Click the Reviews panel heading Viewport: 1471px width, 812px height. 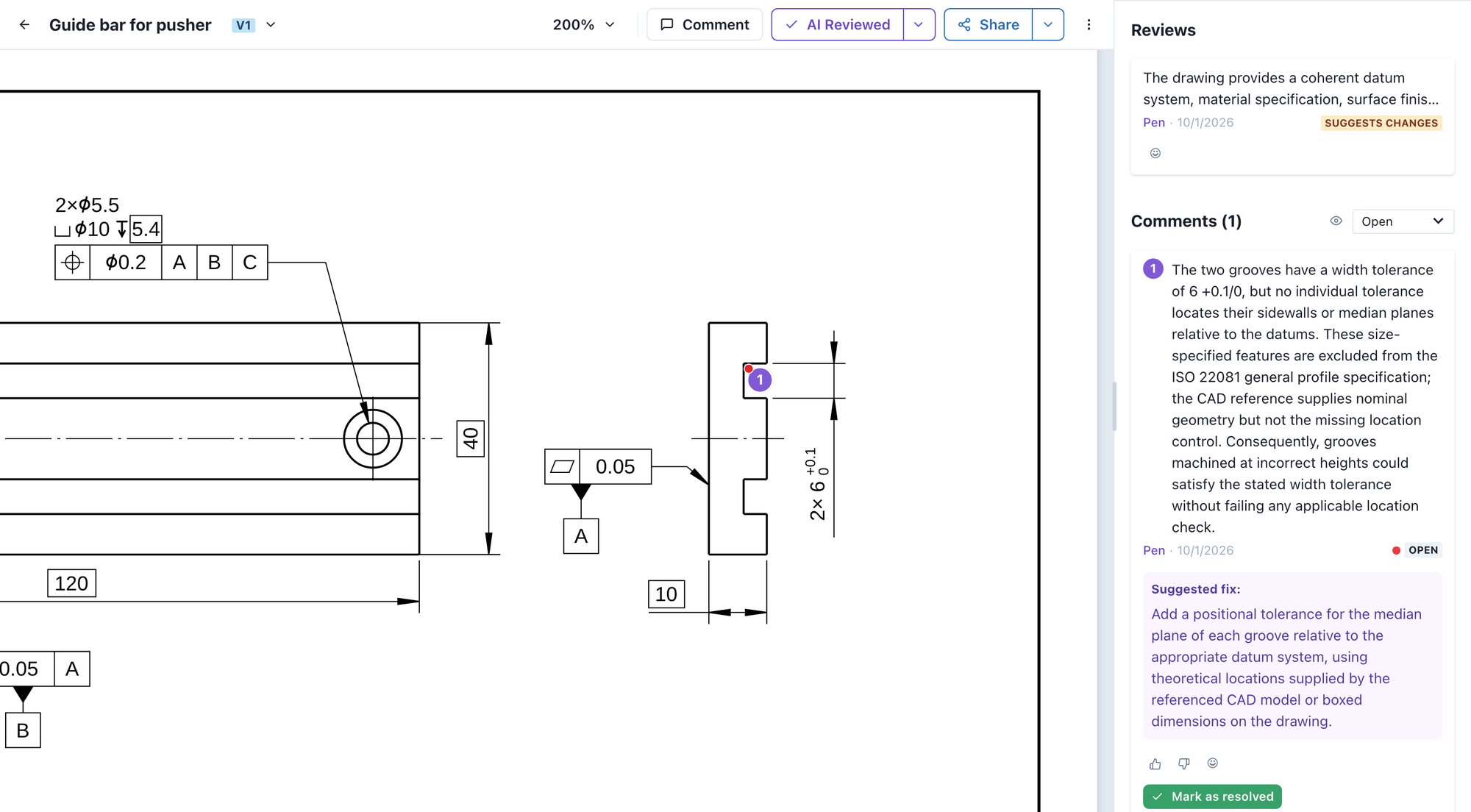(x=1164, y=30)
